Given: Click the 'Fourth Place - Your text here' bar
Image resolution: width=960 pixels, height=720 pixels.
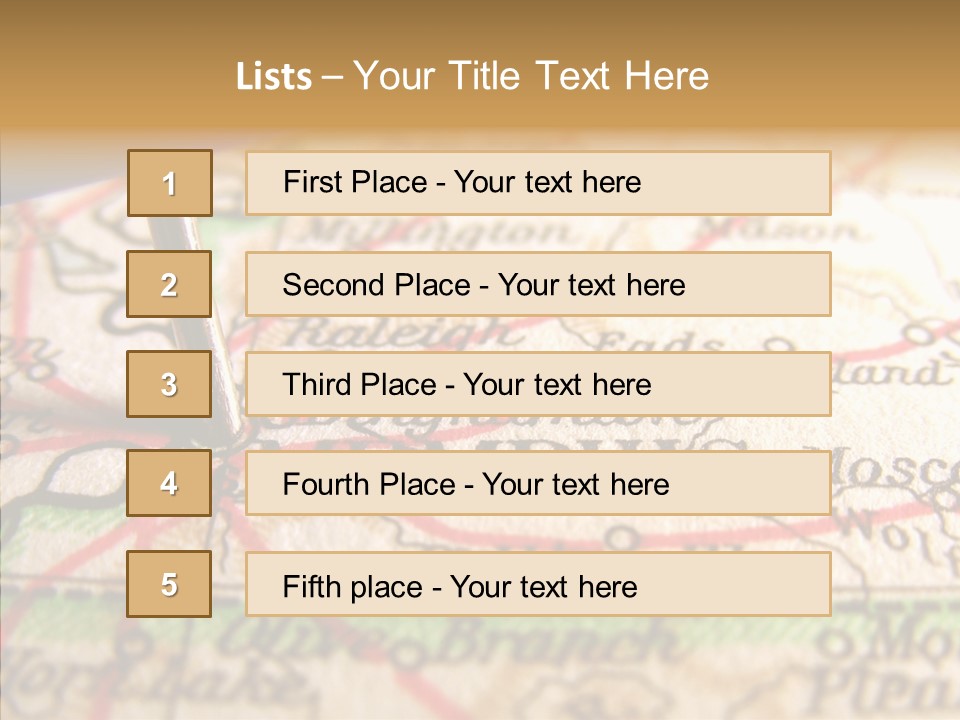Looking at the screenshot, I should 538,483.
